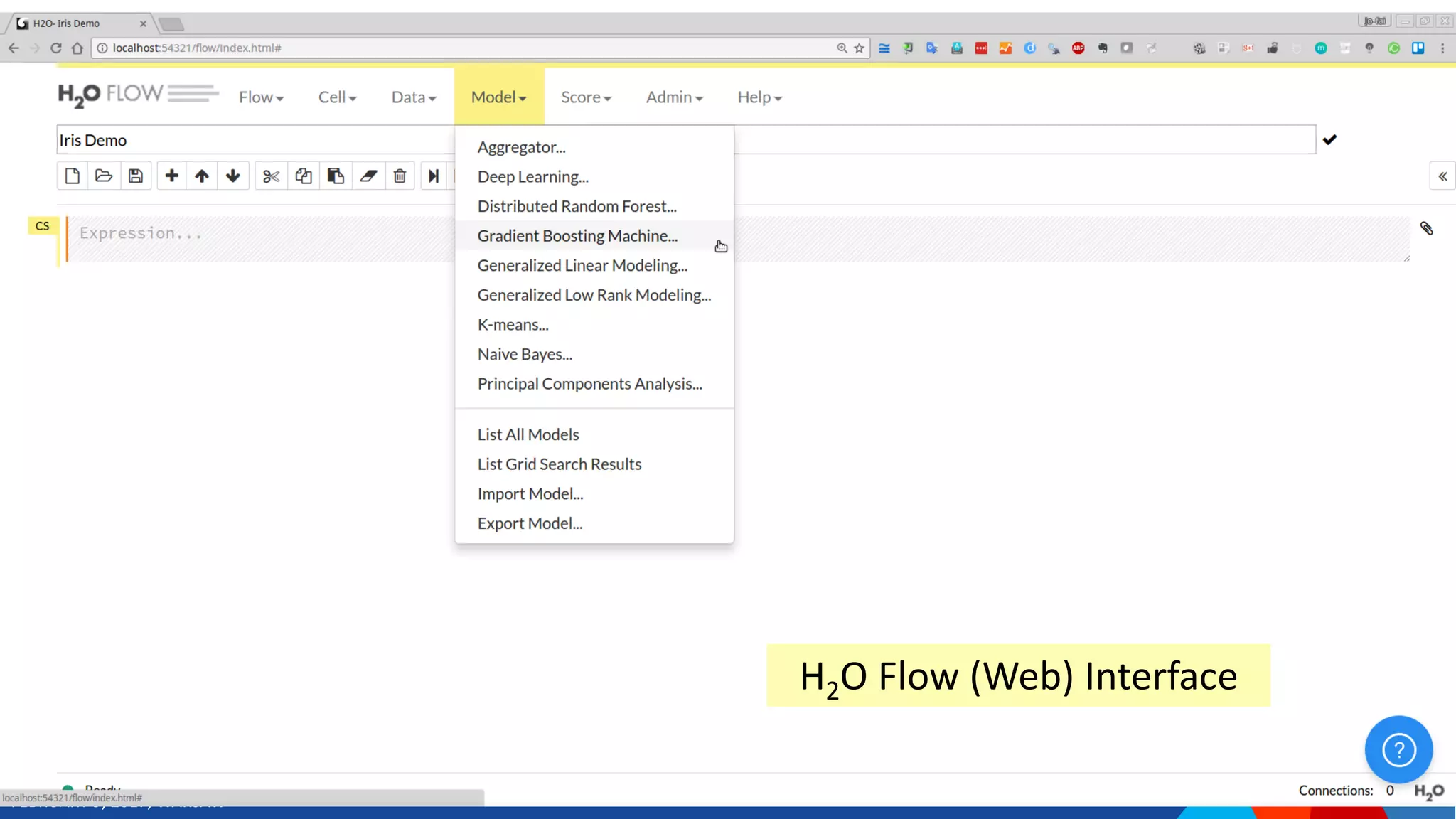Select Principal Components Analysis...
Viewport: 1456px width, 819px height.
594,384
